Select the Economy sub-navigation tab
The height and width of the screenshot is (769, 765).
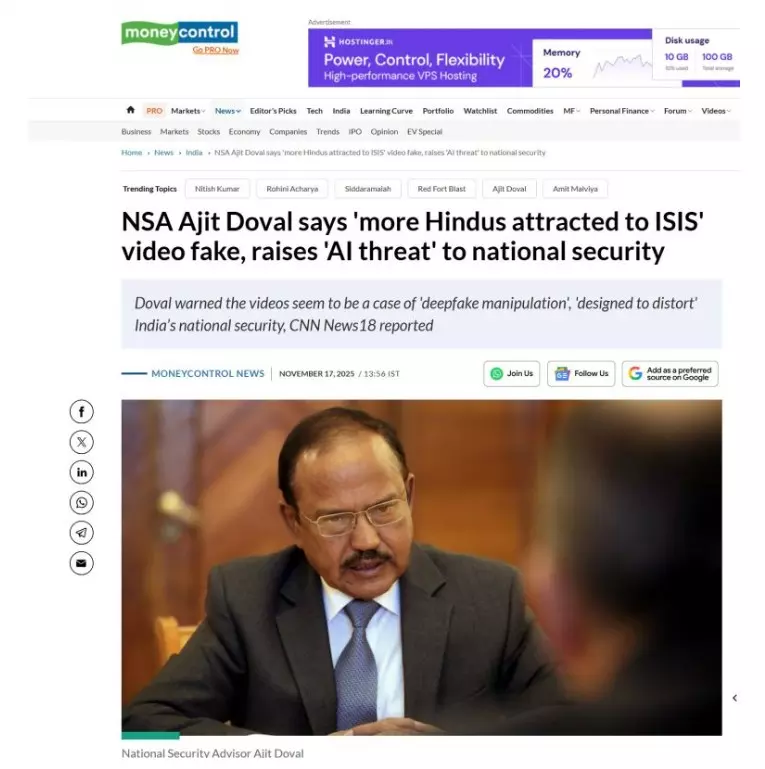tap(244, 131)
